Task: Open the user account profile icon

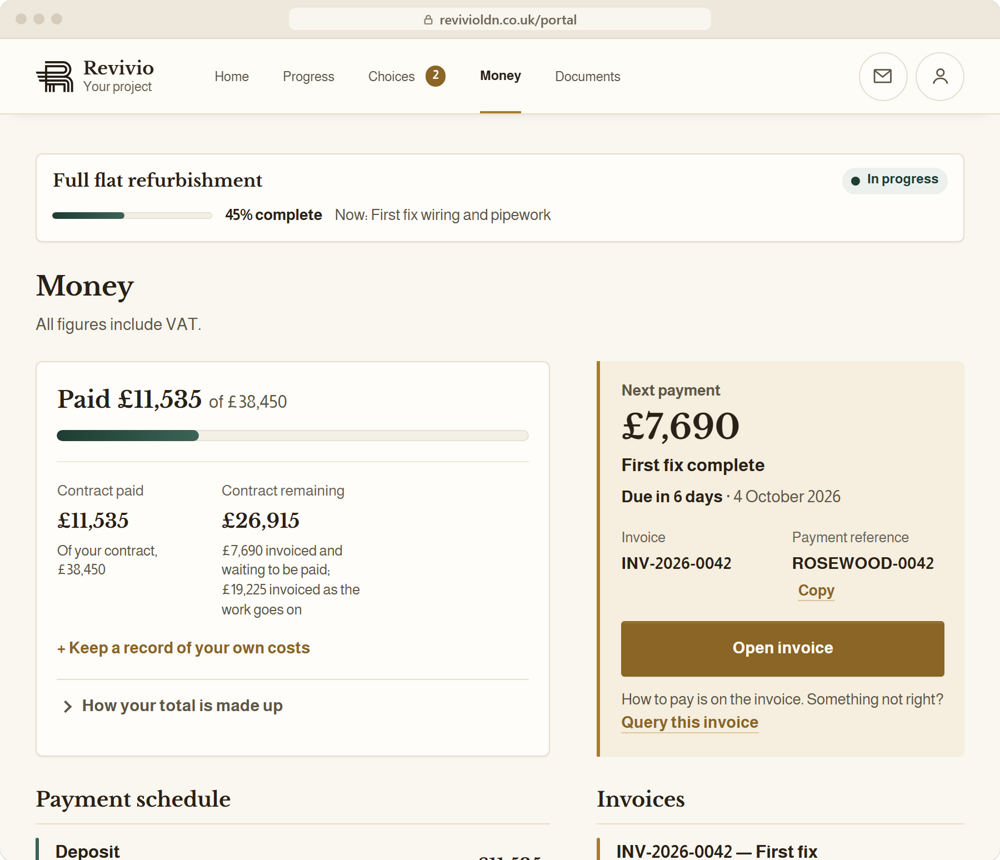Action: pyautogui.click(x=939, y=77)
